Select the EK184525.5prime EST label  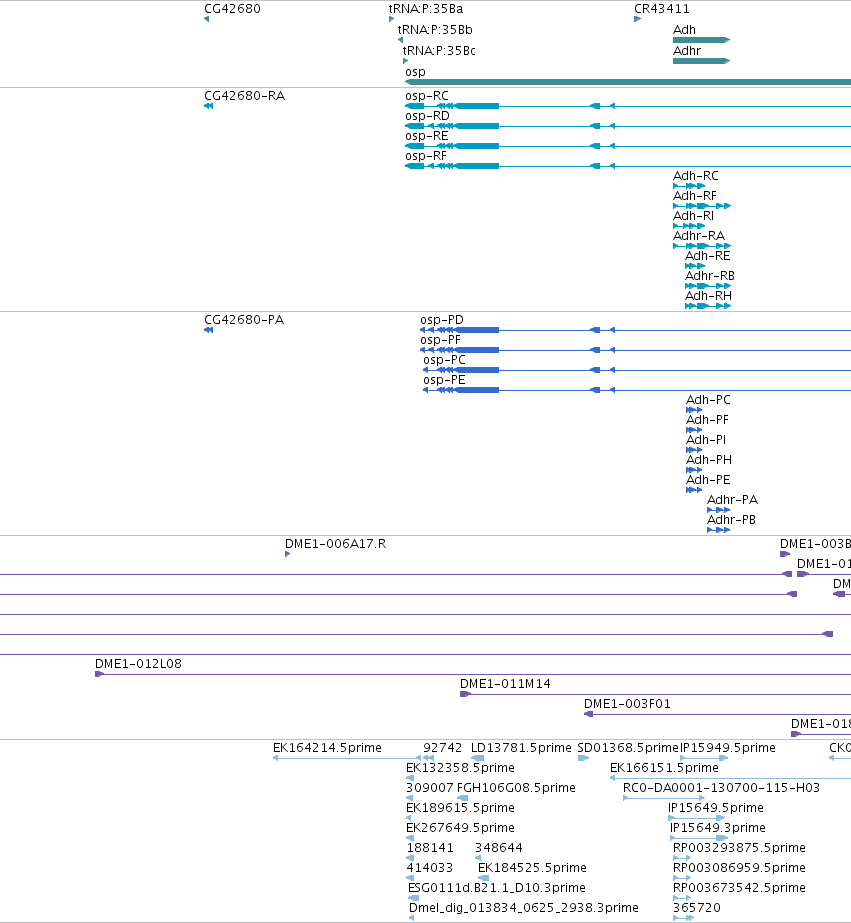533,868
